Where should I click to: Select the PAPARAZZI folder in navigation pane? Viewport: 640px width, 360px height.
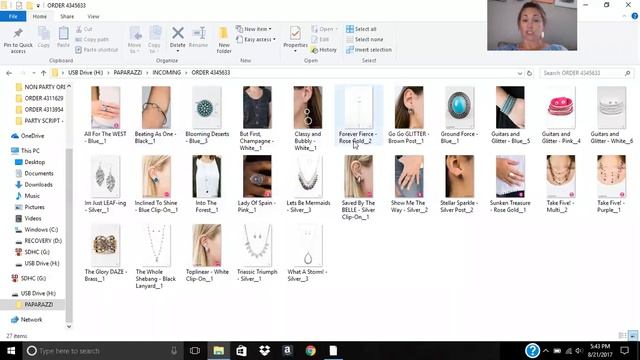38,304
